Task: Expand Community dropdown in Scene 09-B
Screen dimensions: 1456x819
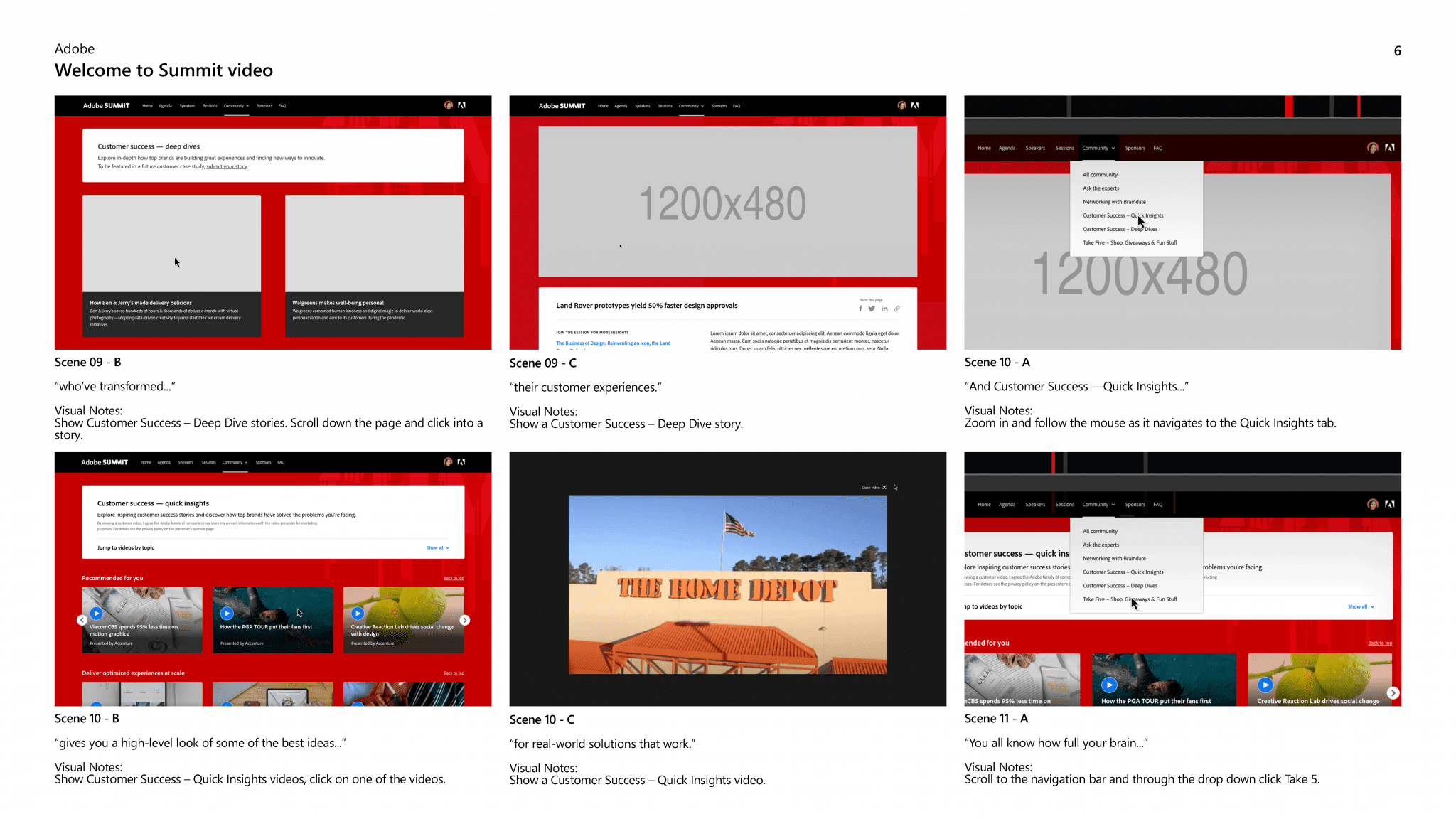Action: pyautogui.click(x=236, y=105)
